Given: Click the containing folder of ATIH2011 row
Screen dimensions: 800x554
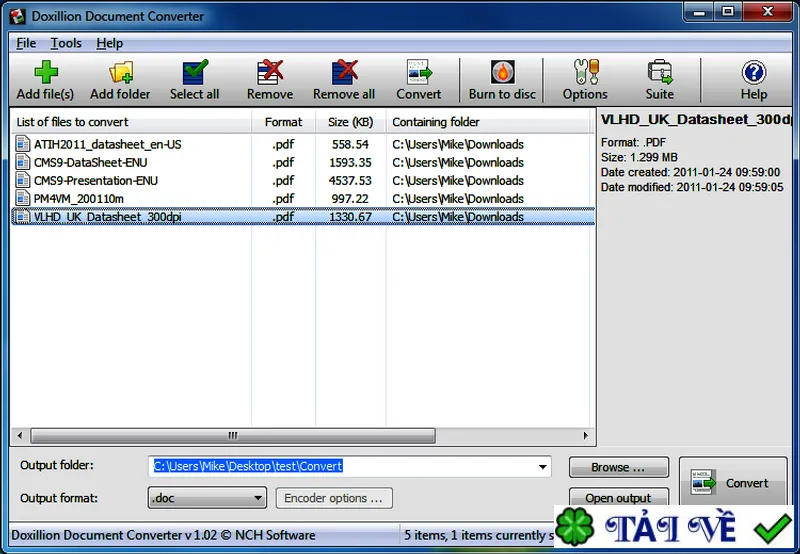Looking at the screenshot, I should [x=458, y=144].
